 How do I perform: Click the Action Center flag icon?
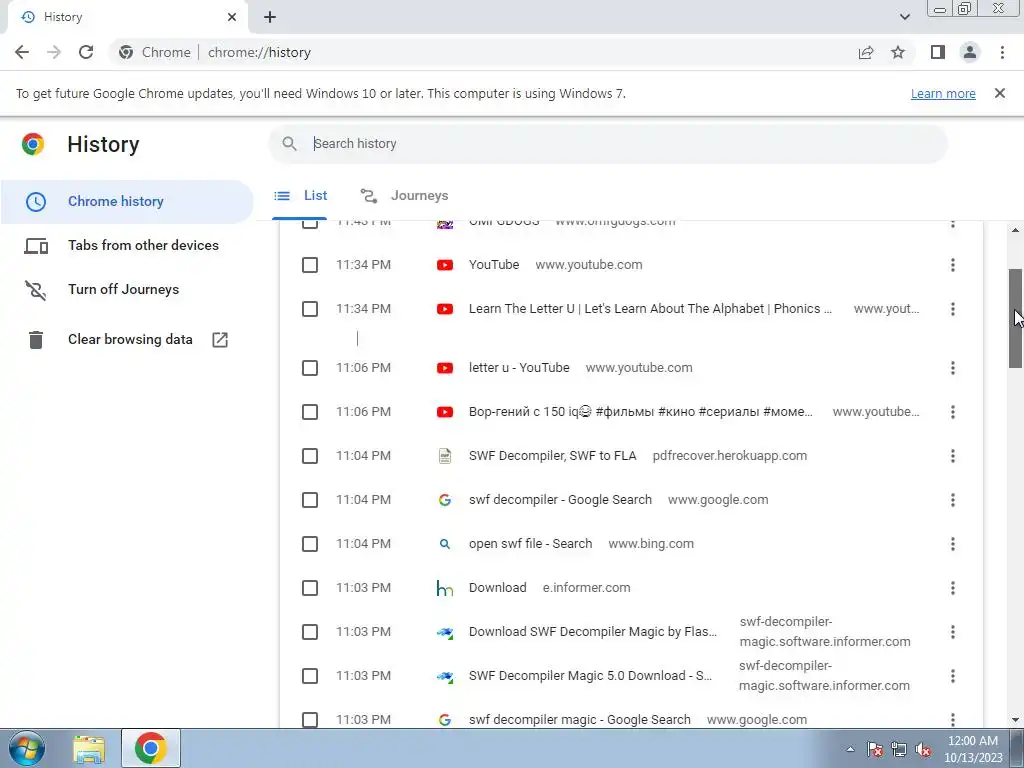874,749
